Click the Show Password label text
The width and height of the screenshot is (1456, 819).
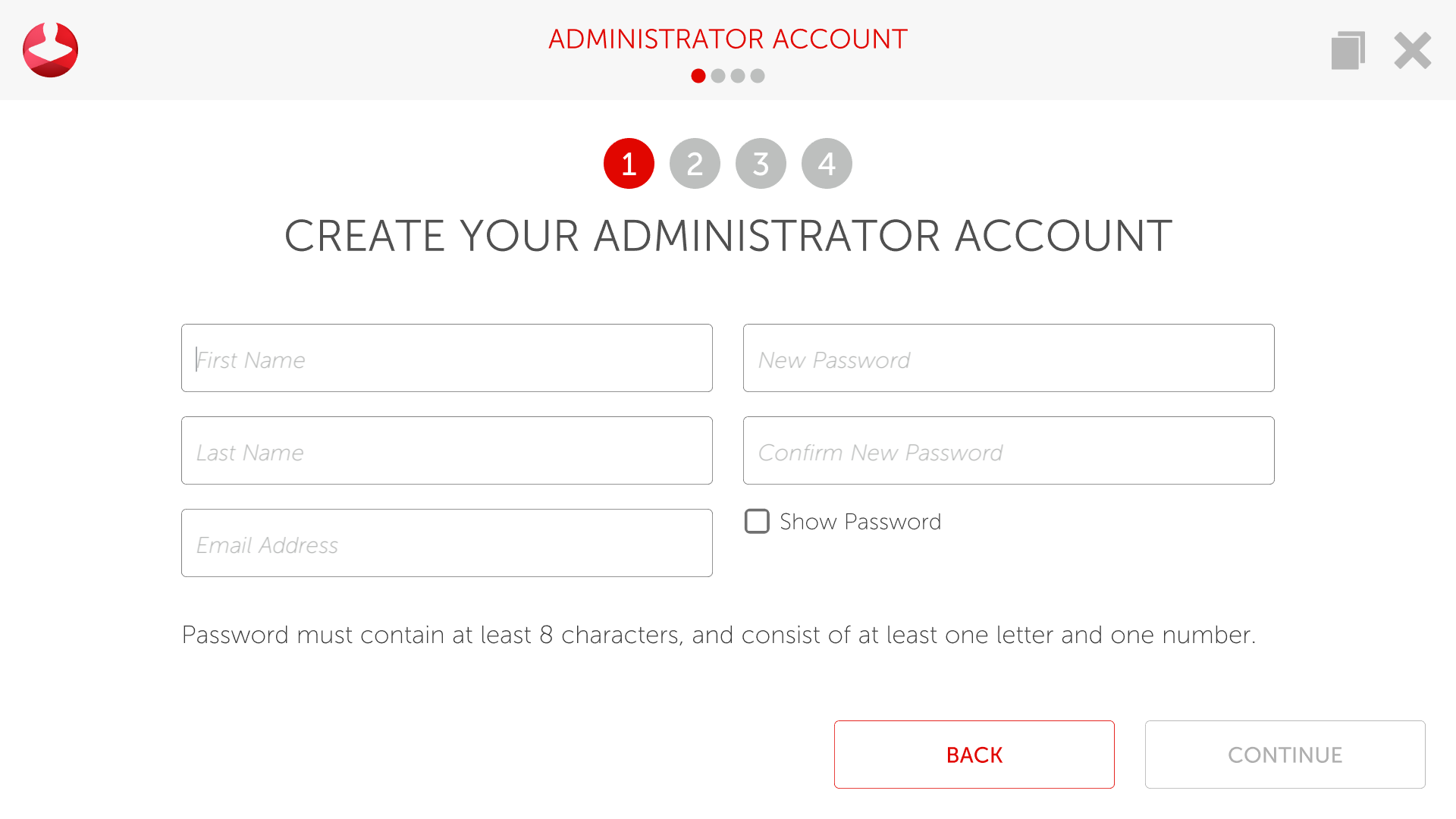860,522
